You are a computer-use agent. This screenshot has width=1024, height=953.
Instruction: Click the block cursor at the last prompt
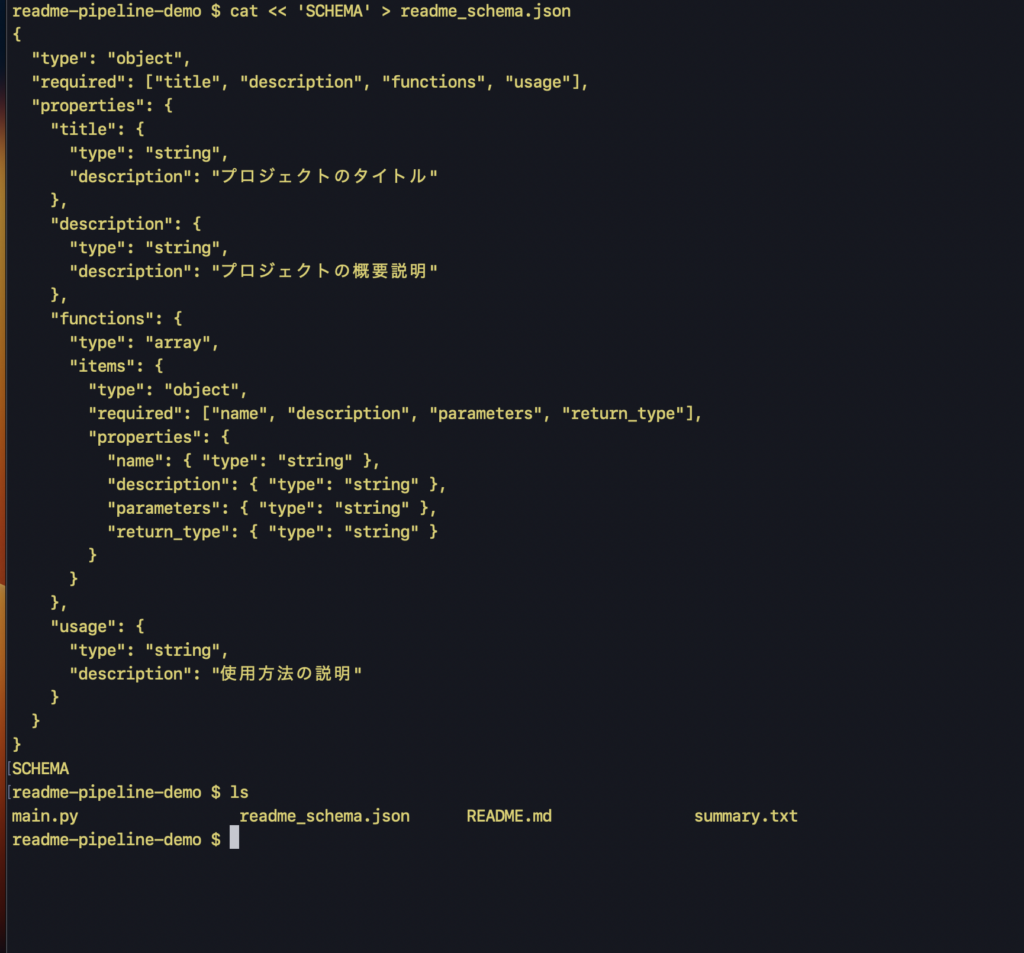pos(234,839)
